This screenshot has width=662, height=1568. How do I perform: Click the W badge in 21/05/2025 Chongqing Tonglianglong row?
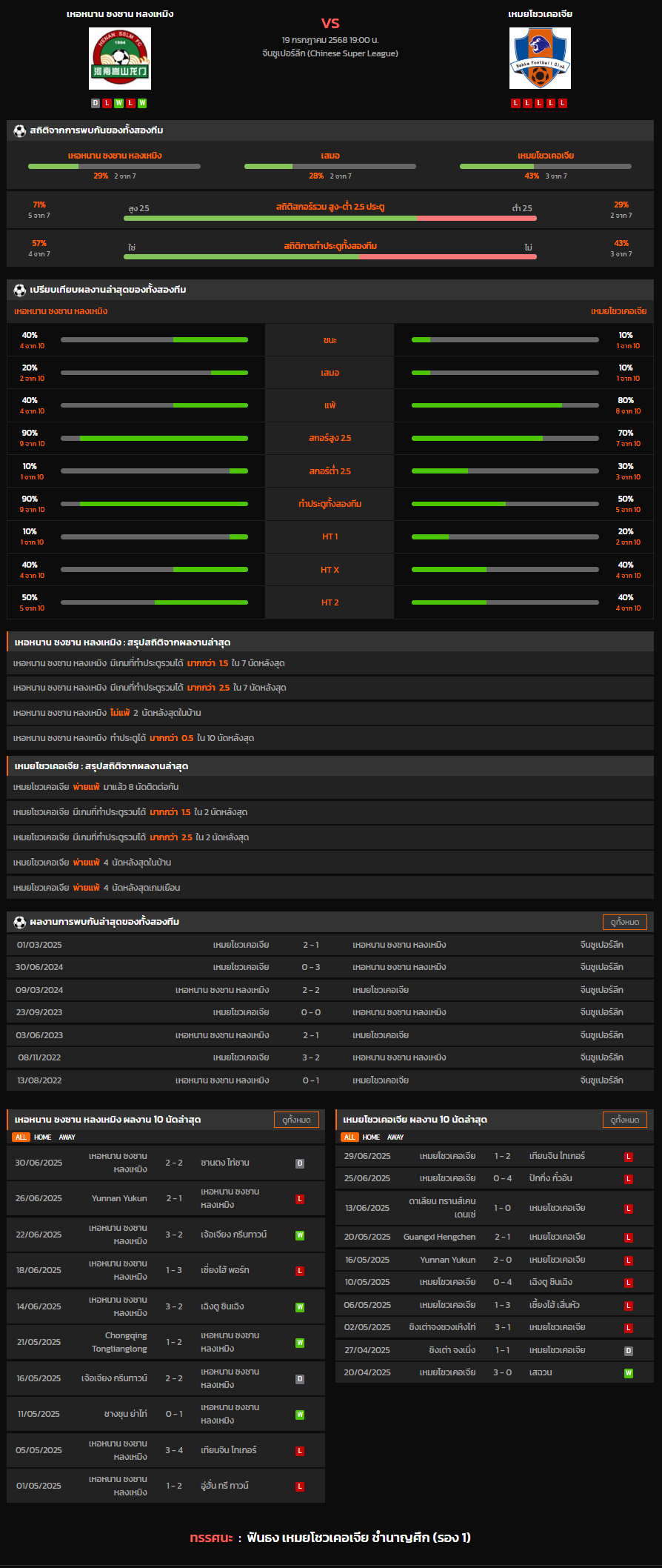point(300,1343)
